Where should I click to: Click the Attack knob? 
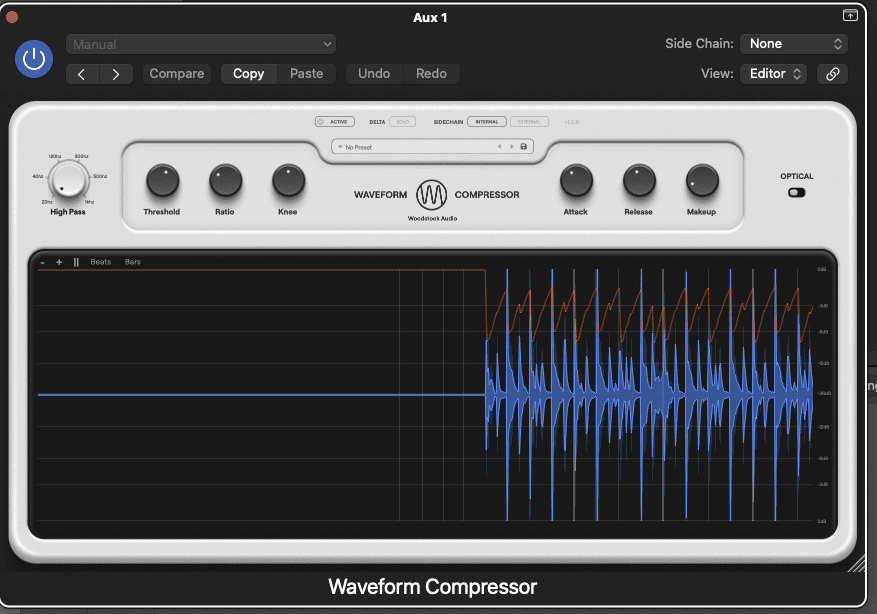576,181
